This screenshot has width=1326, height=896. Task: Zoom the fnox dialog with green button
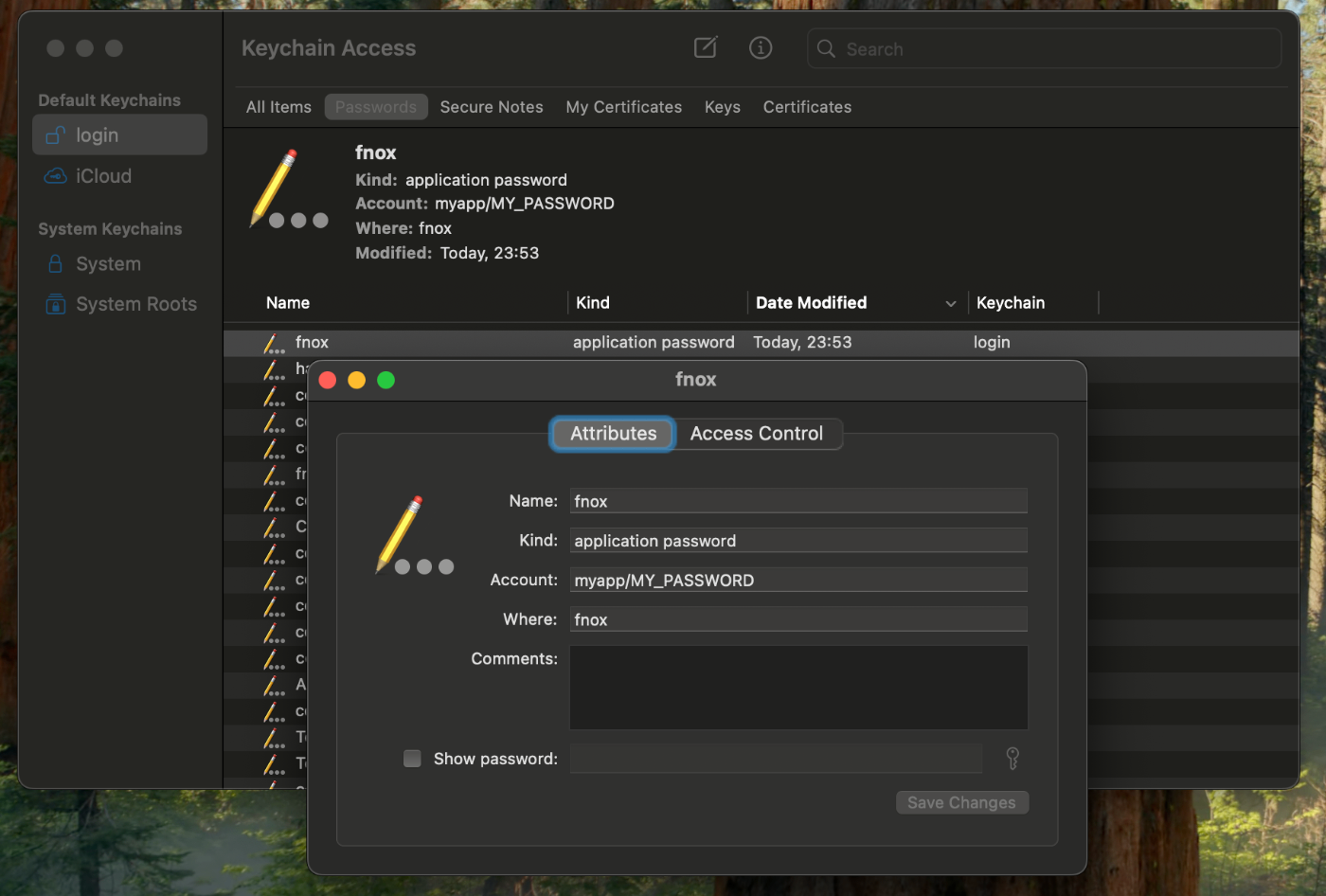pyautogui.click(x=385, y=380)
